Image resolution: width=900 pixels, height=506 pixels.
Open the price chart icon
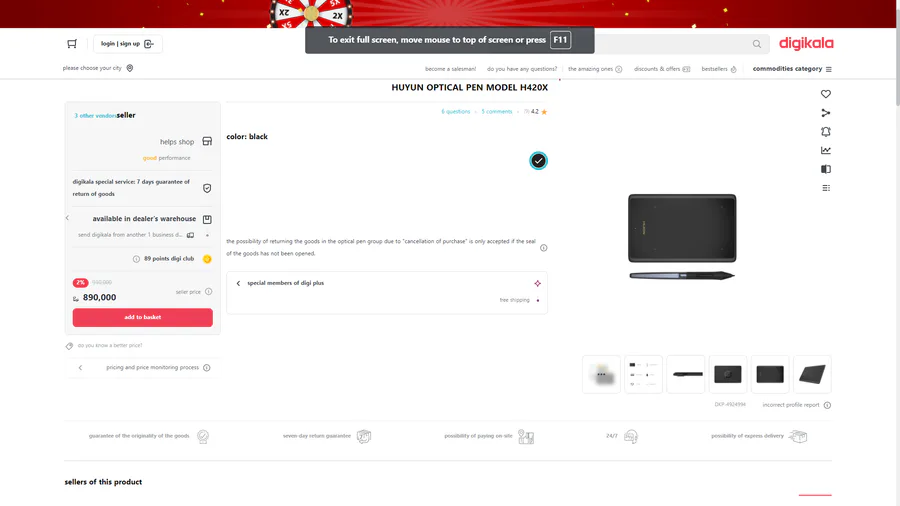pyautogui.click(x=825, y=150)
